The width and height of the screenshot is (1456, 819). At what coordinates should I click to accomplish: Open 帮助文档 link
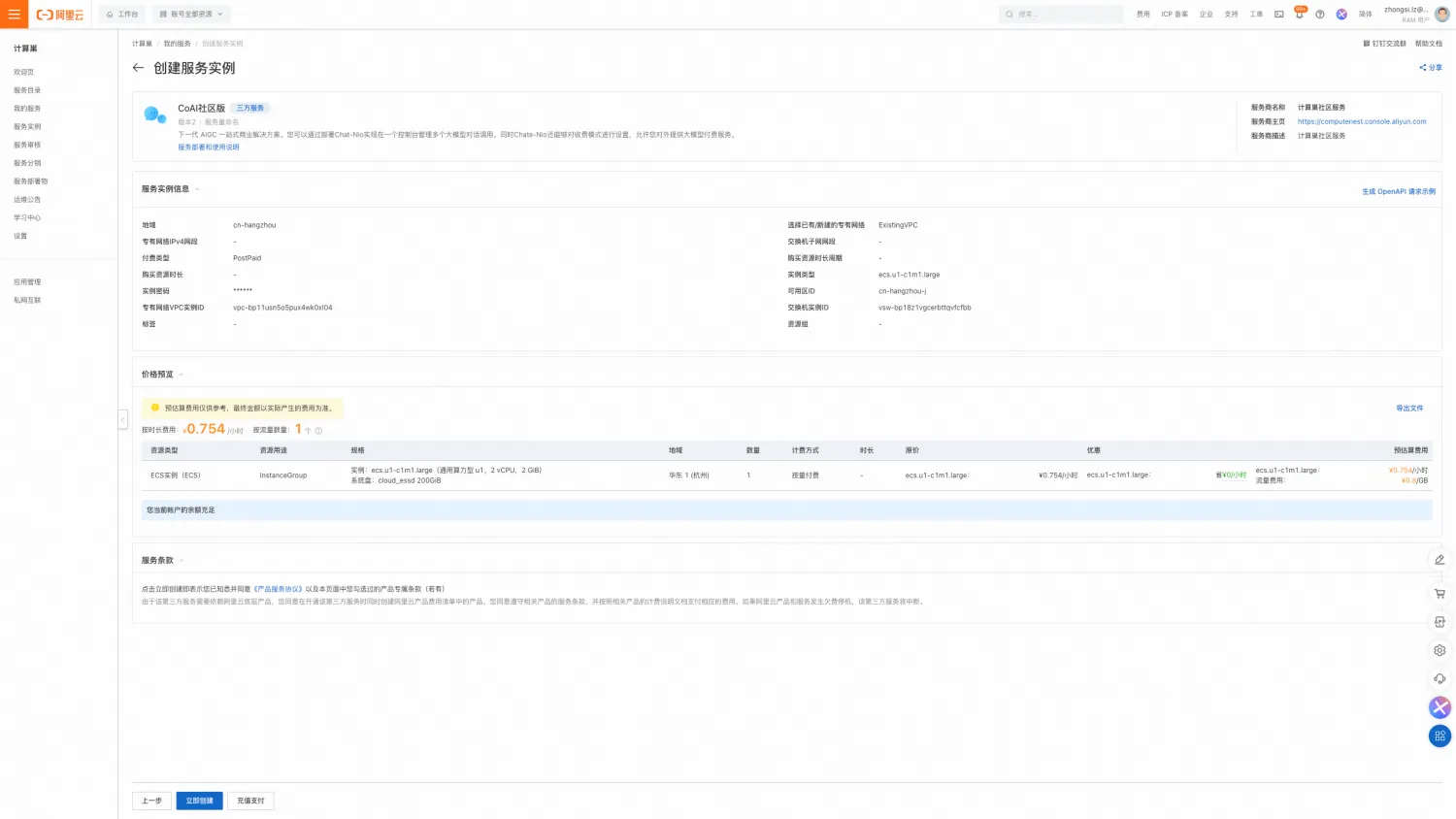[x=1429, y=44]
